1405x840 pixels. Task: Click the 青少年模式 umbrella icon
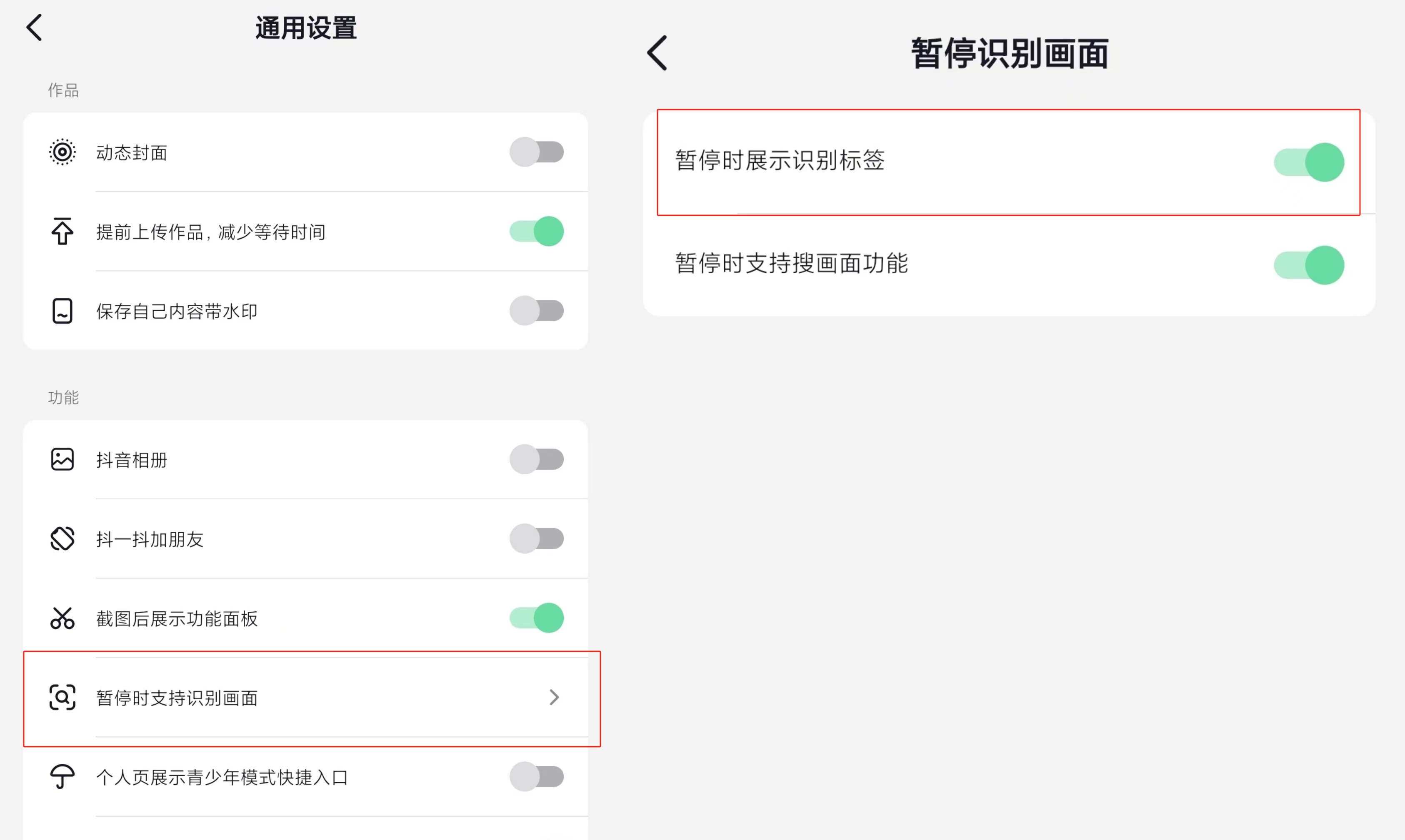point(62,777)
